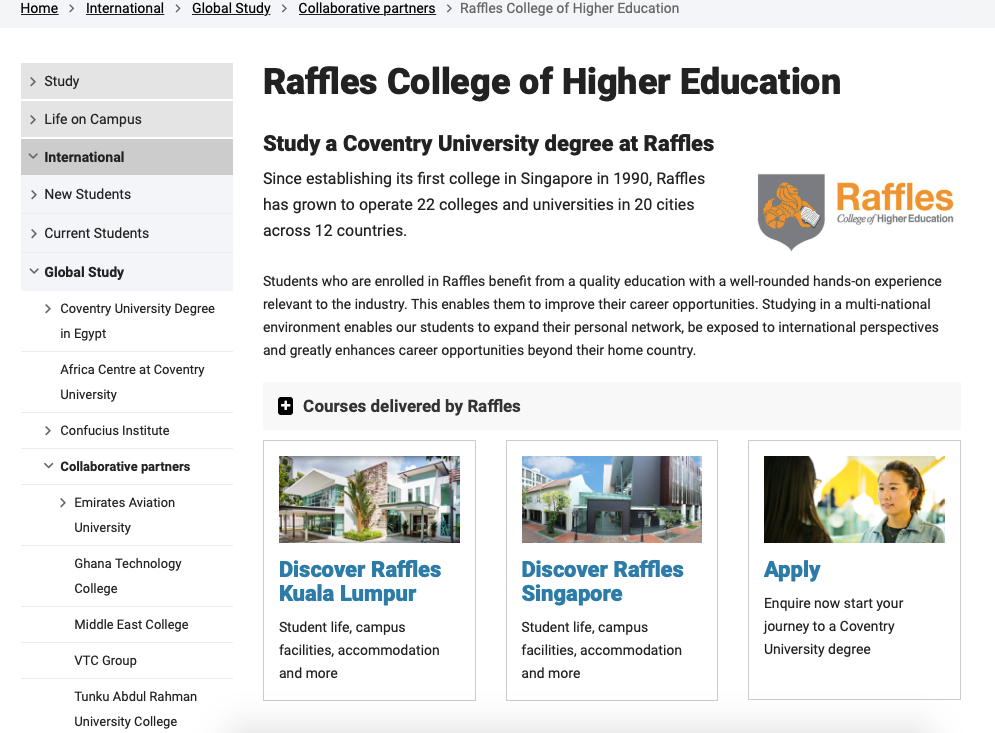This screenshot has height=733, width=995.
Task: Click the text 'Enquire now start your journey'
Action: pyautogui.click(x=833, y=626)
